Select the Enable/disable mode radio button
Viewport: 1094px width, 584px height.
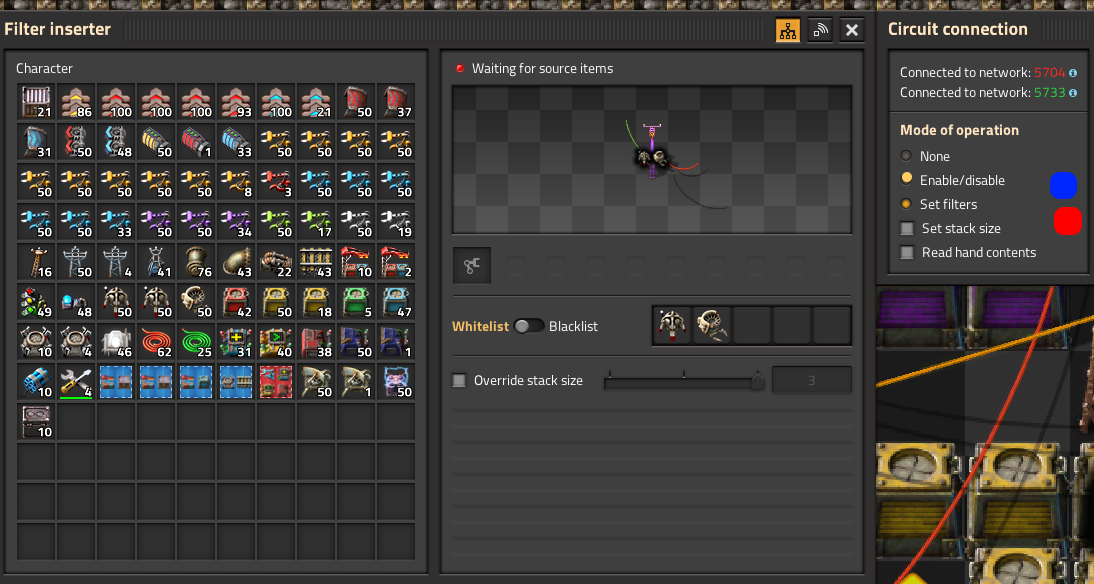tap(906, 179)
